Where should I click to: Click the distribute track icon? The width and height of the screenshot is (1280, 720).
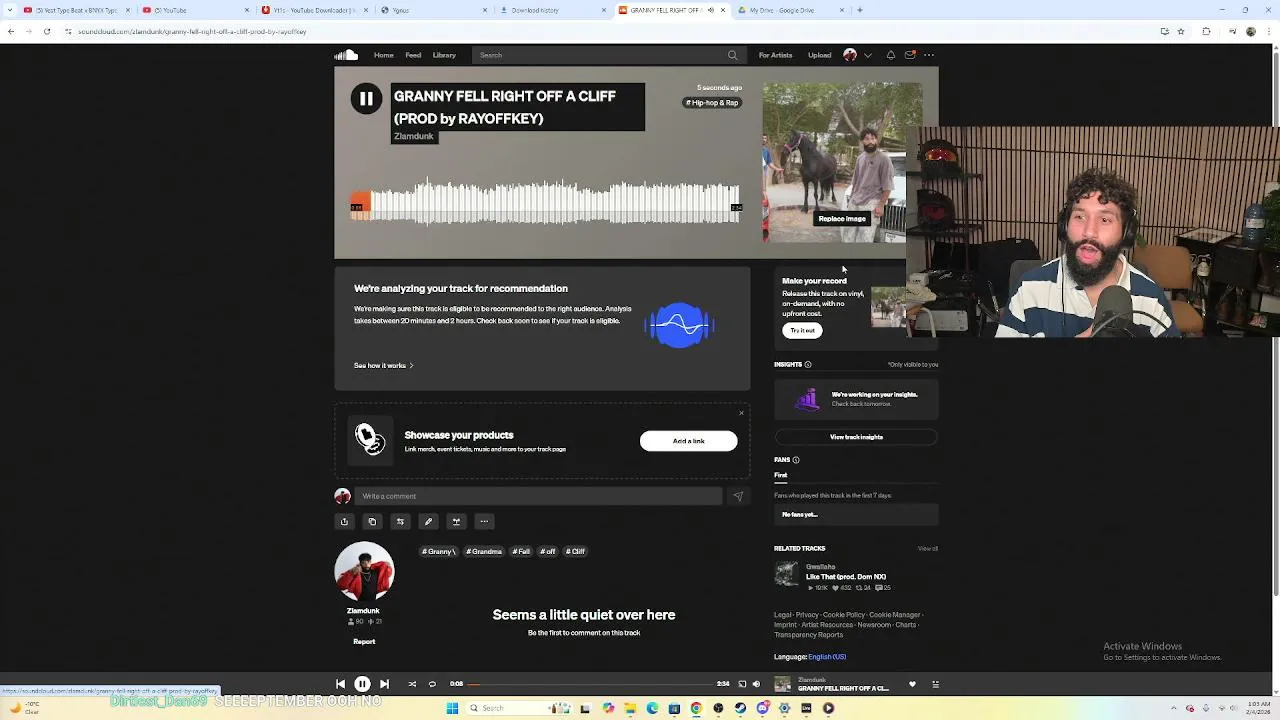(456, 521)
